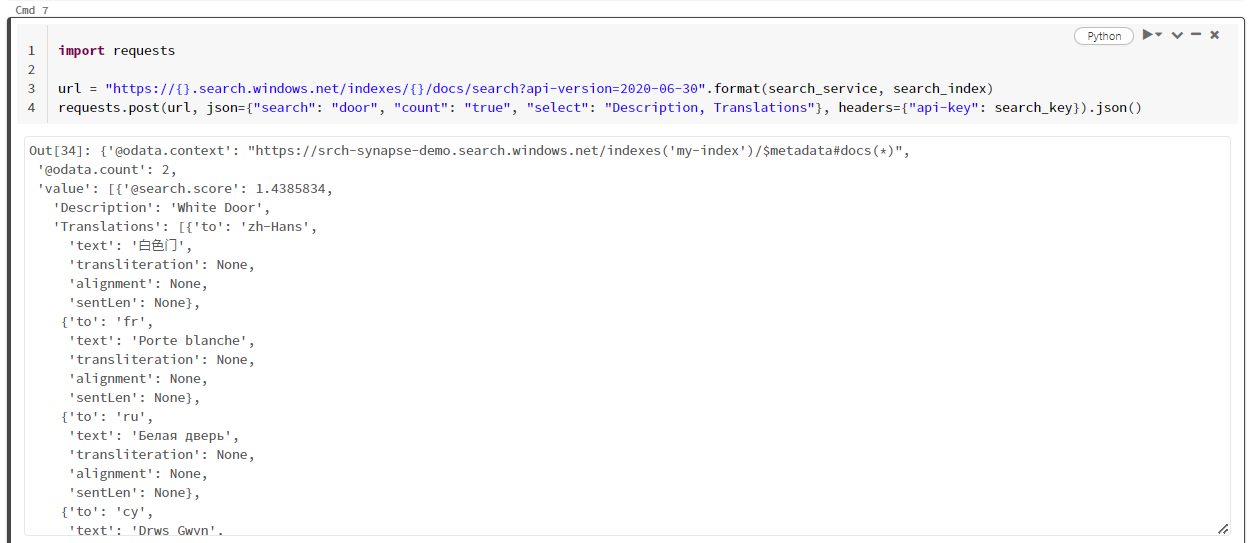Click the output resize handle corner
Image resolution: width=1251 pixels, height=543 pixels.
[1223, 528]
